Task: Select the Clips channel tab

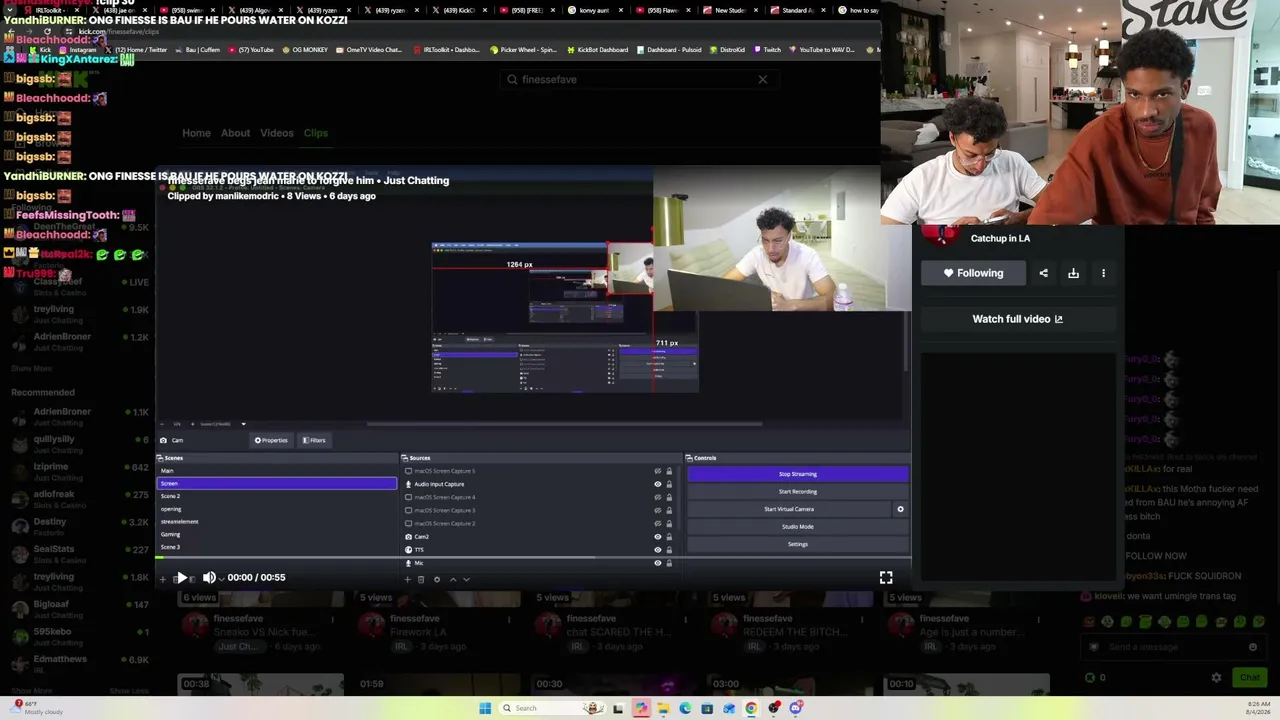Action: (x=316, y=133)
